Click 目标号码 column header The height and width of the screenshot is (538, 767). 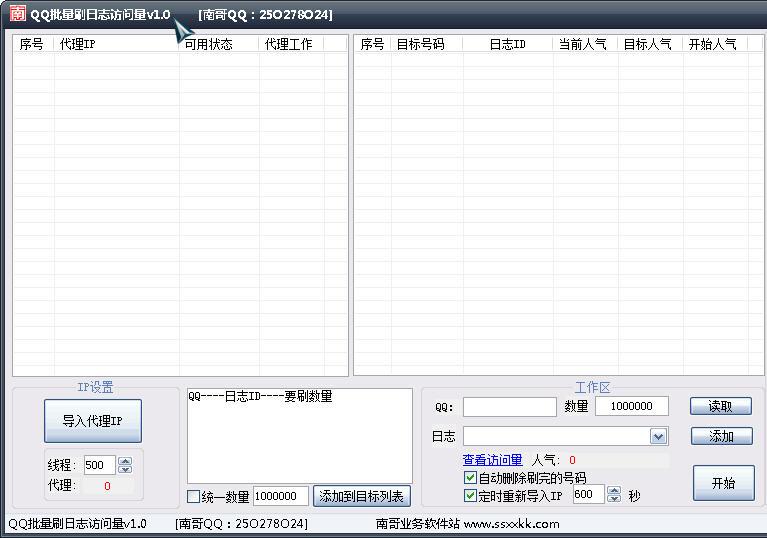pyautogui.click(x=427, y=44)
